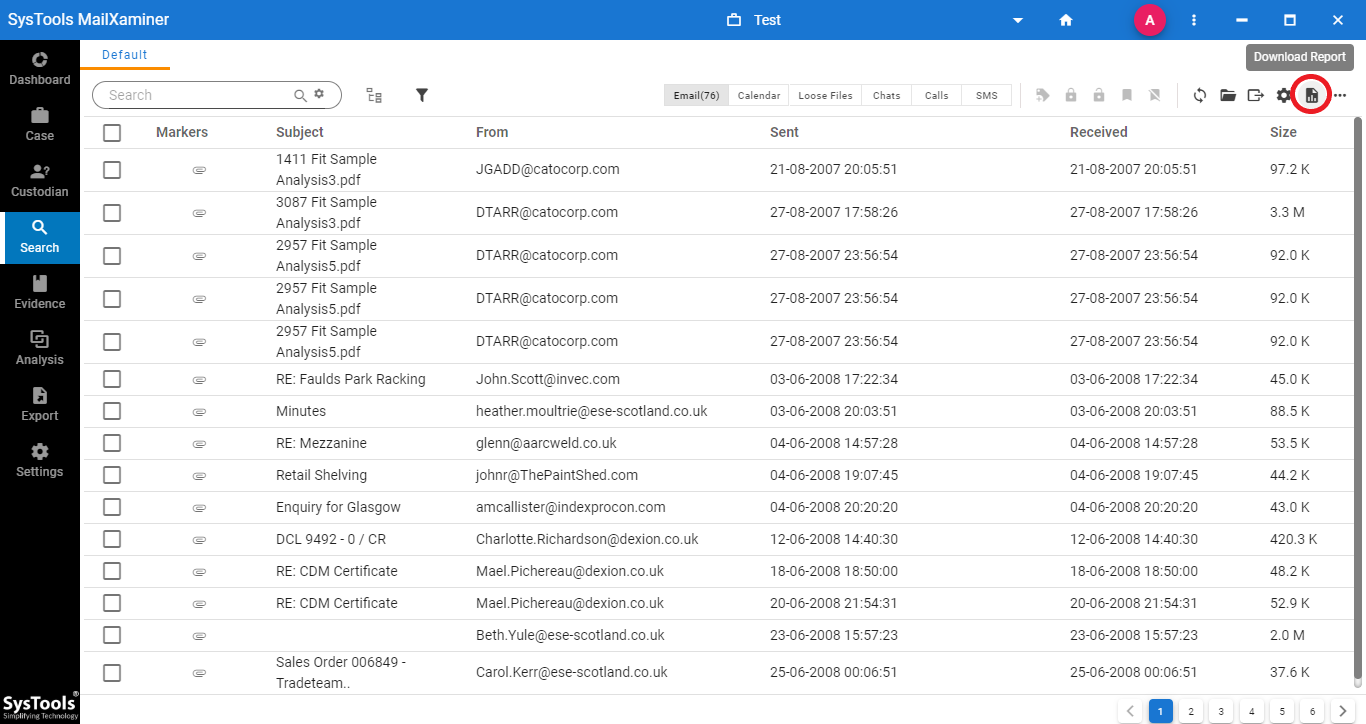Select the Email(76) tab
1366x724 pixels.
(x=696, y=95)
